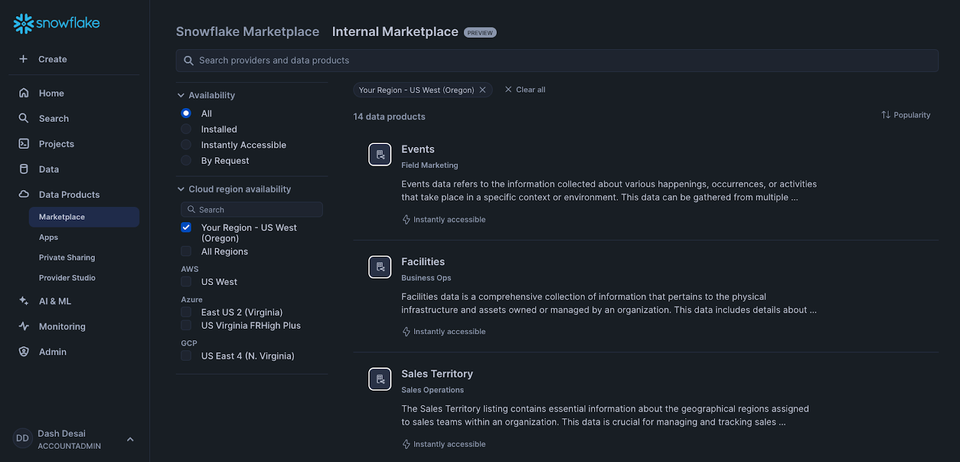
Task: Click the AI & ML sparkle icon
Action: pyautogui.click(x=24, y=301)
